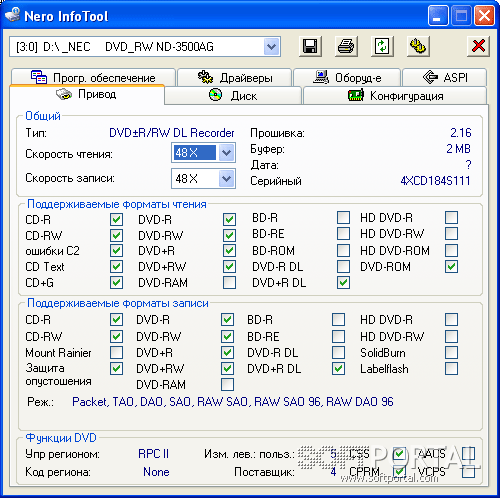Open settings via the yellow gear icon
Viewport: 500px width, 498px height.
coord(418,46)
